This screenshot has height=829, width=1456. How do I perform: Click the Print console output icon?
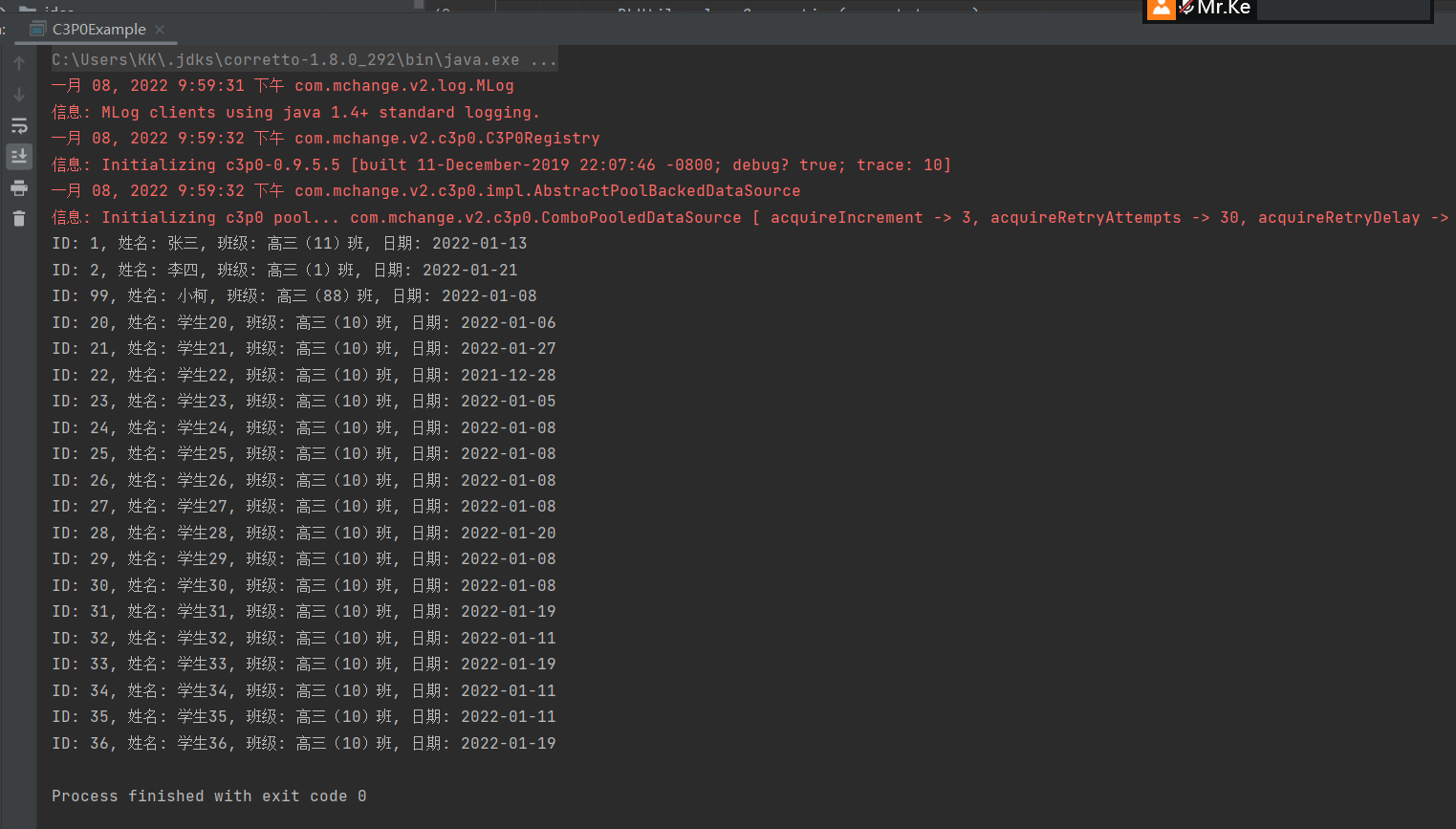(x=19, y=187)
